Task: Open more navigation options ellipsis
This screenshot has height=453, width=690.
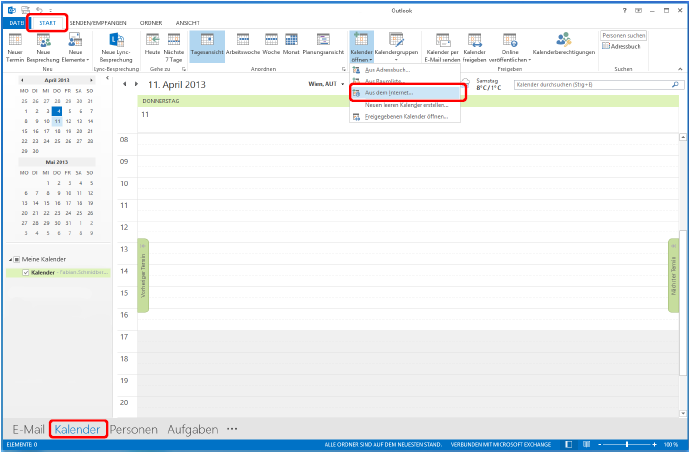Action: point(232,429)
